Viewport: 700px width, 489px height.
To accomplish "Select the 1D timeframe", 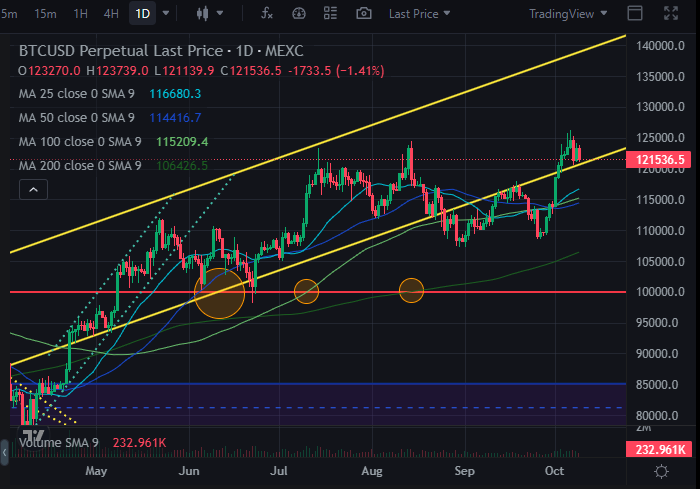I will 143,13.
